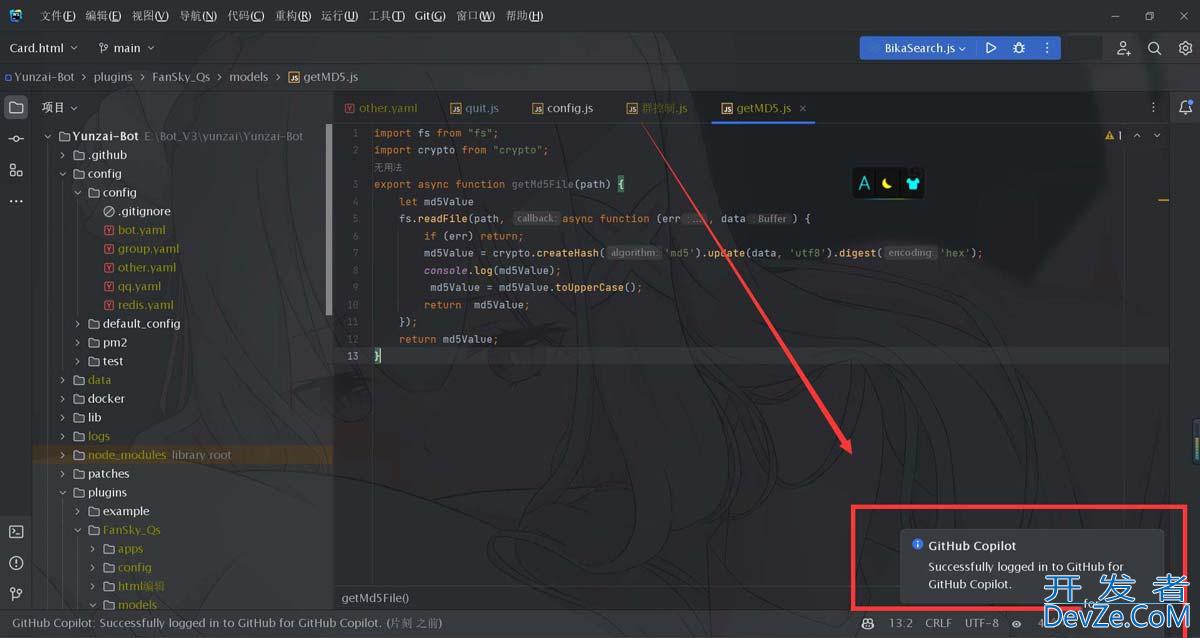The height and width of the screenshot is (638, 1200).
Task: Open IDE settings gear
Action: [x=1185, y=48]
